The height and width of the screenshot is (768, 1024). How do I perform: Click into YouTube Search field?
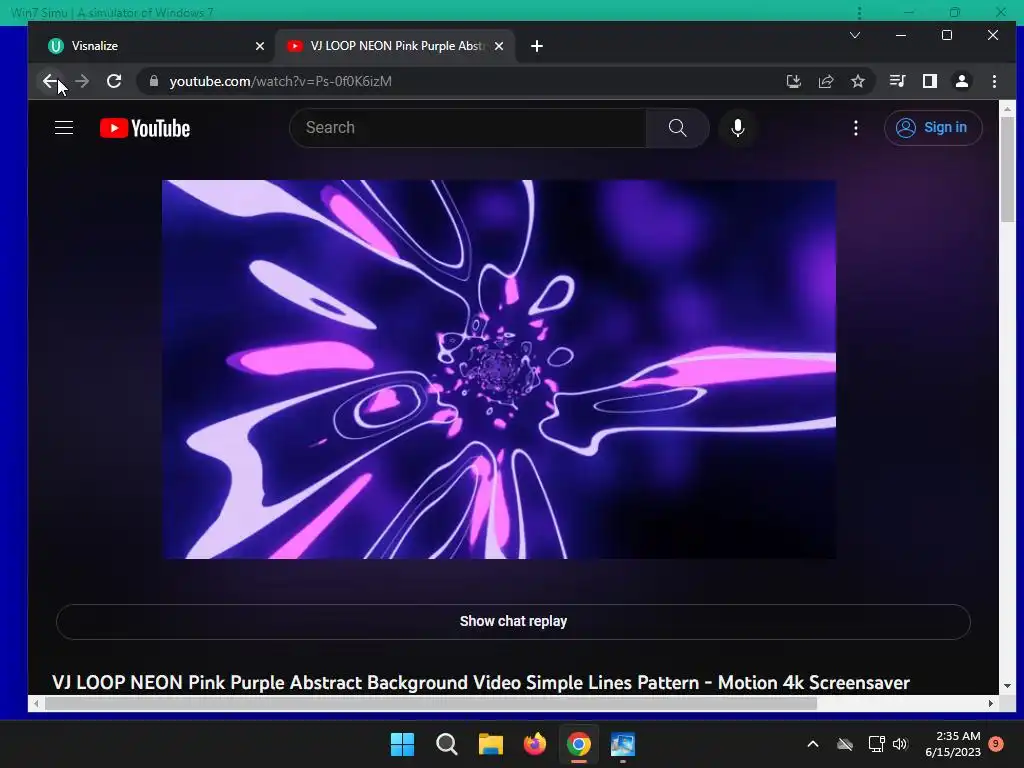click(468, 127)
